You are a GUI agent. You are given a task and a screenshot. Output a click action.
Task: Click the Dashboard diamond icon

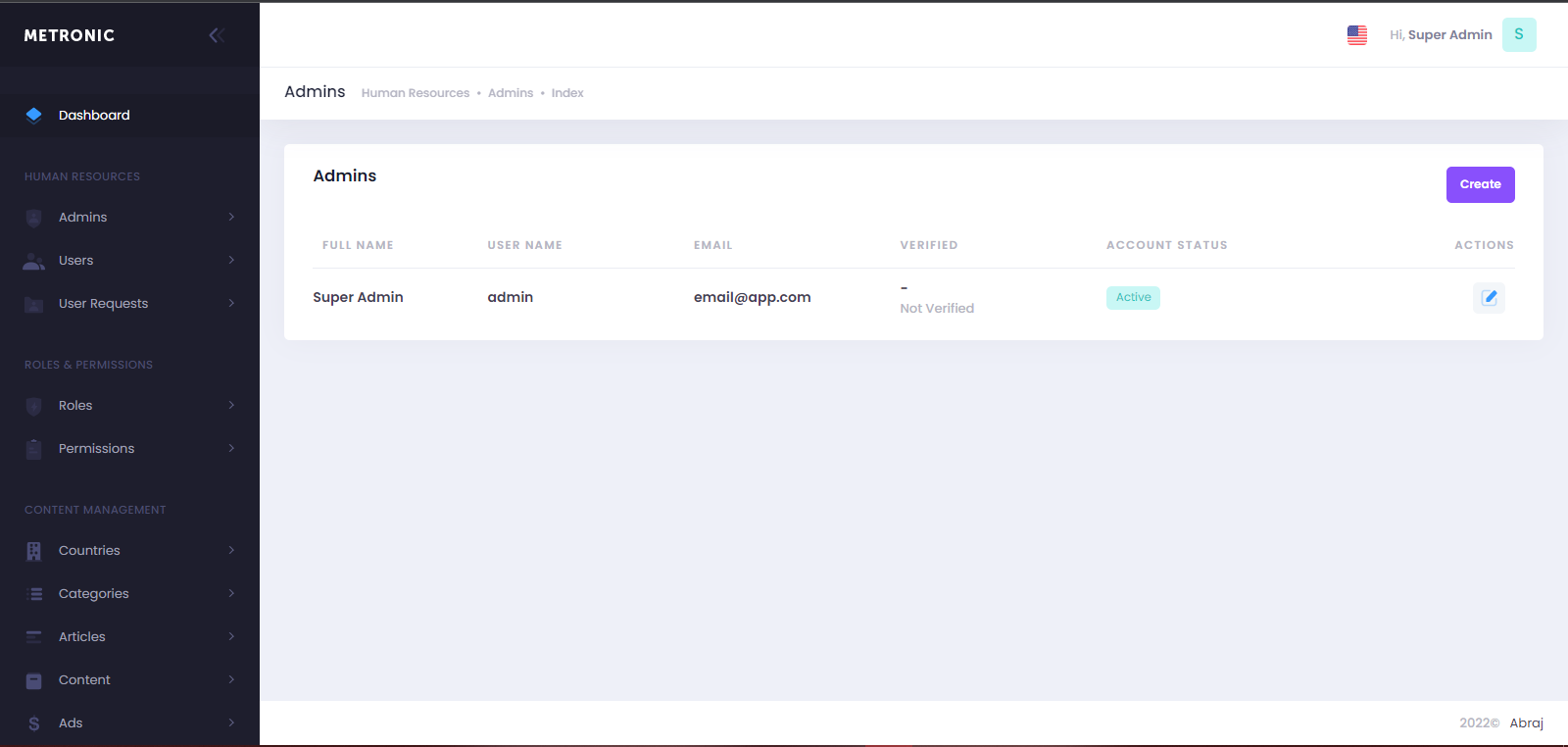click(34, 115)
